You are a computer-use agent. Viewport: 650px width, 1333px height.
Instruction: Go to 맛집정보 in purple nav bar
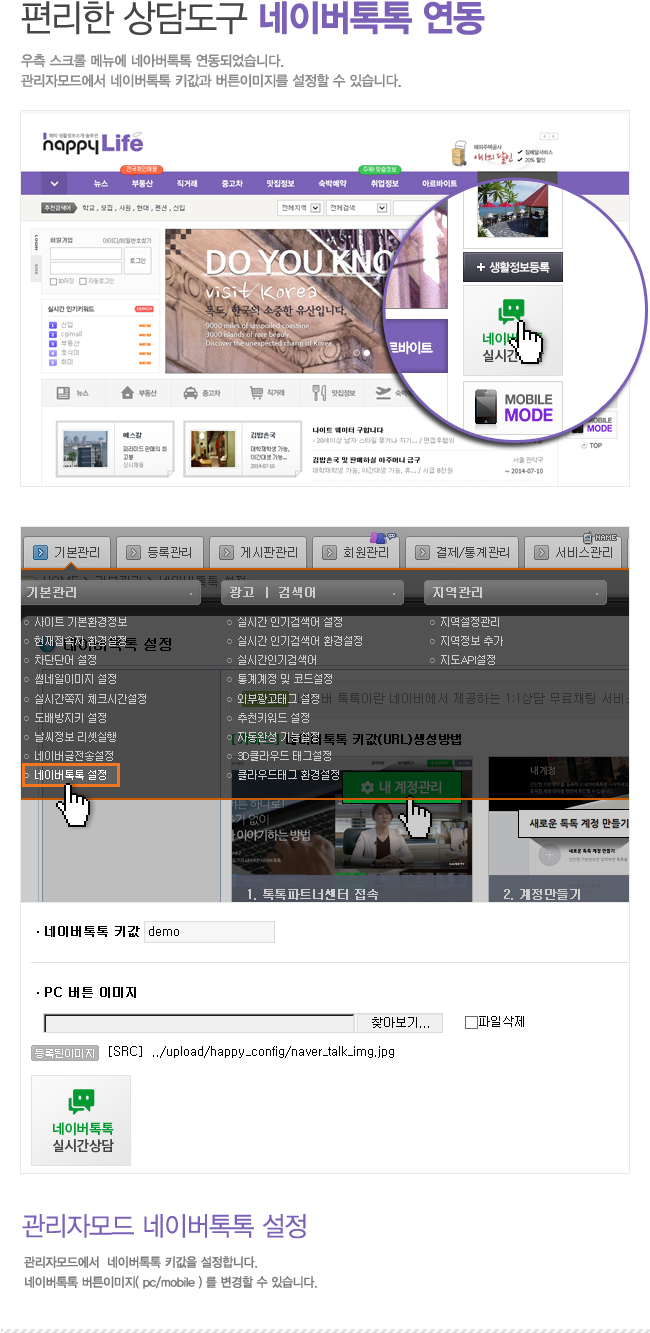(280, 184)
